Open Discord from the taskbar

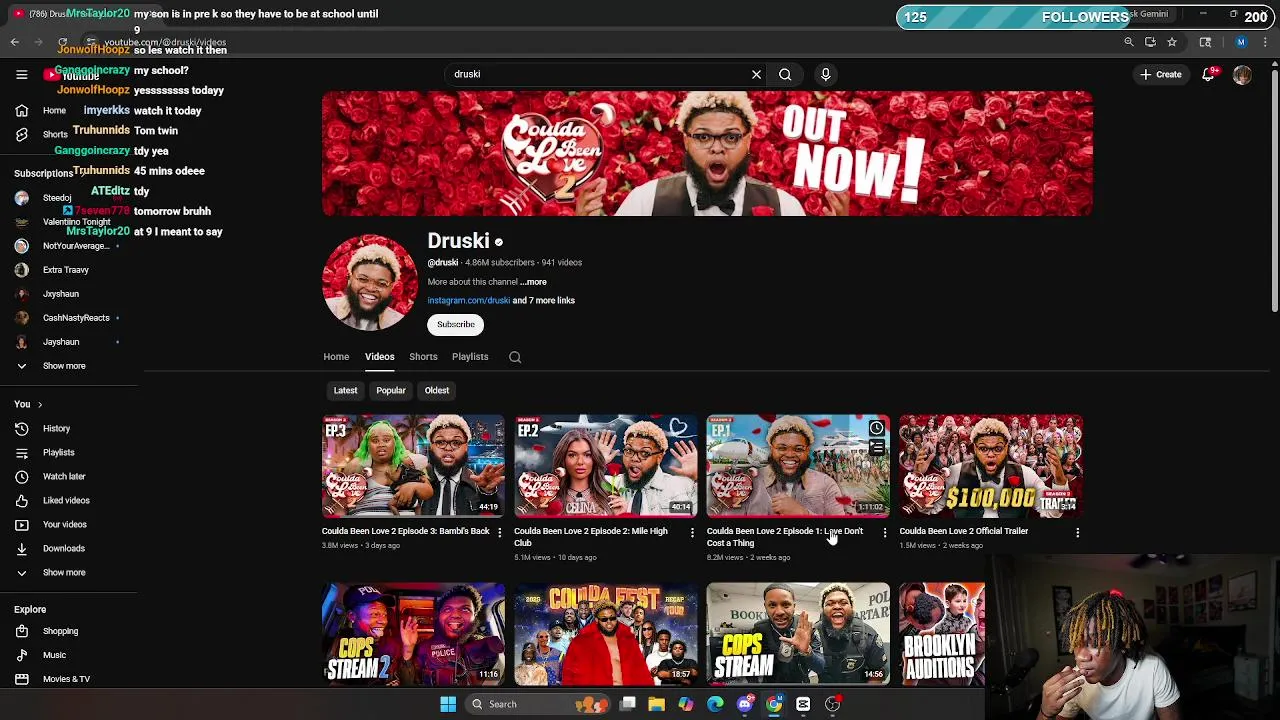[744, 704]
